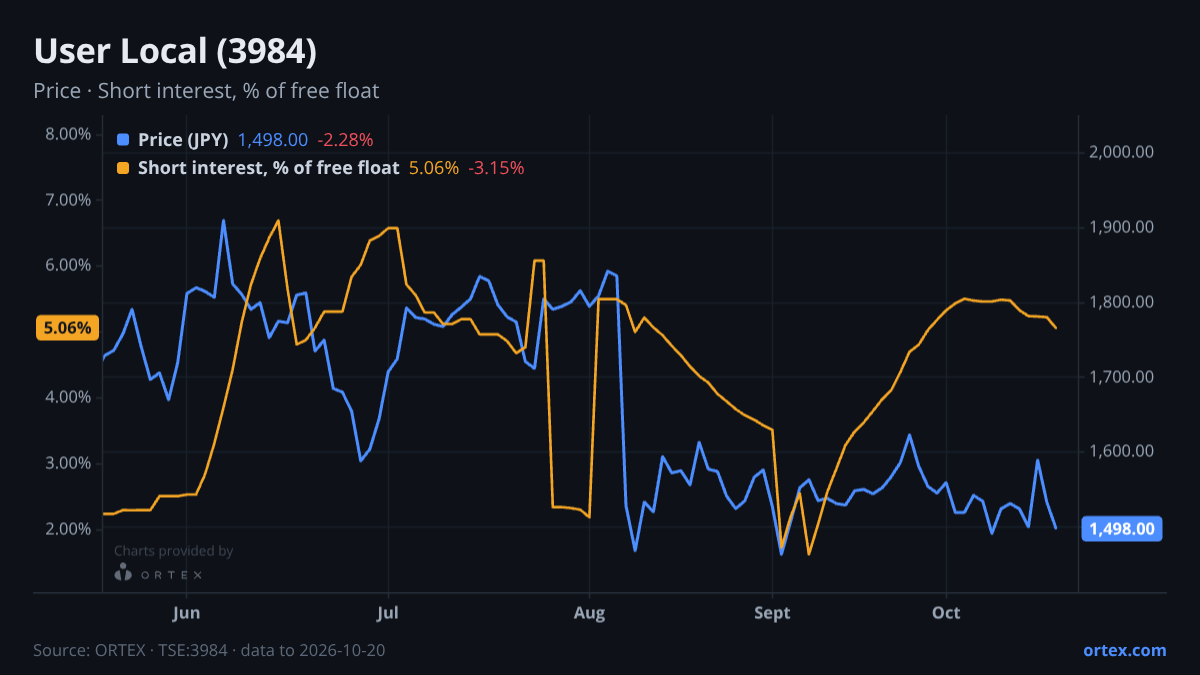This screenshot has width=1200, height=675.
Task: Click the 'Oct' x-axis label
Action: point(946,612)
